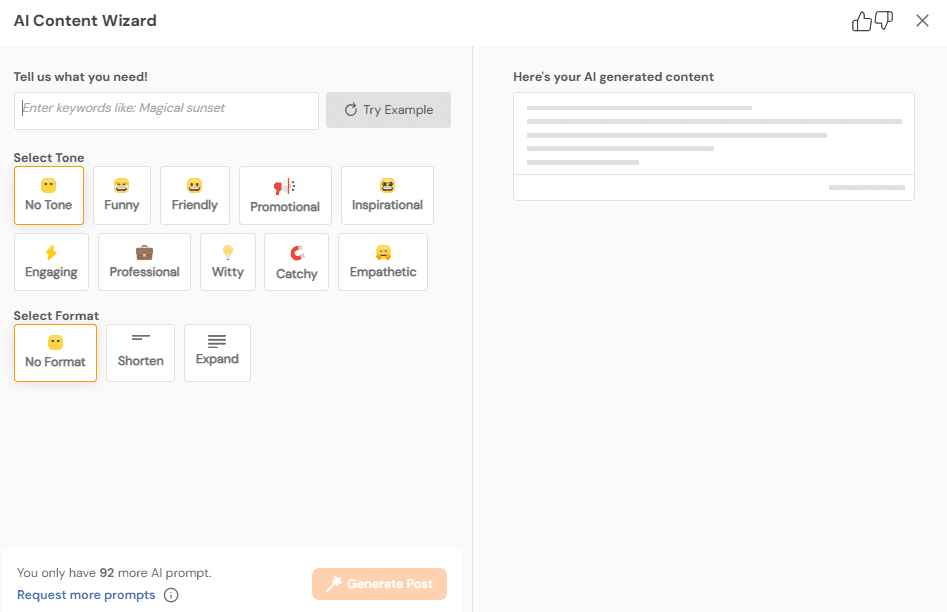Open the Request more prompts link

(84, 594)
